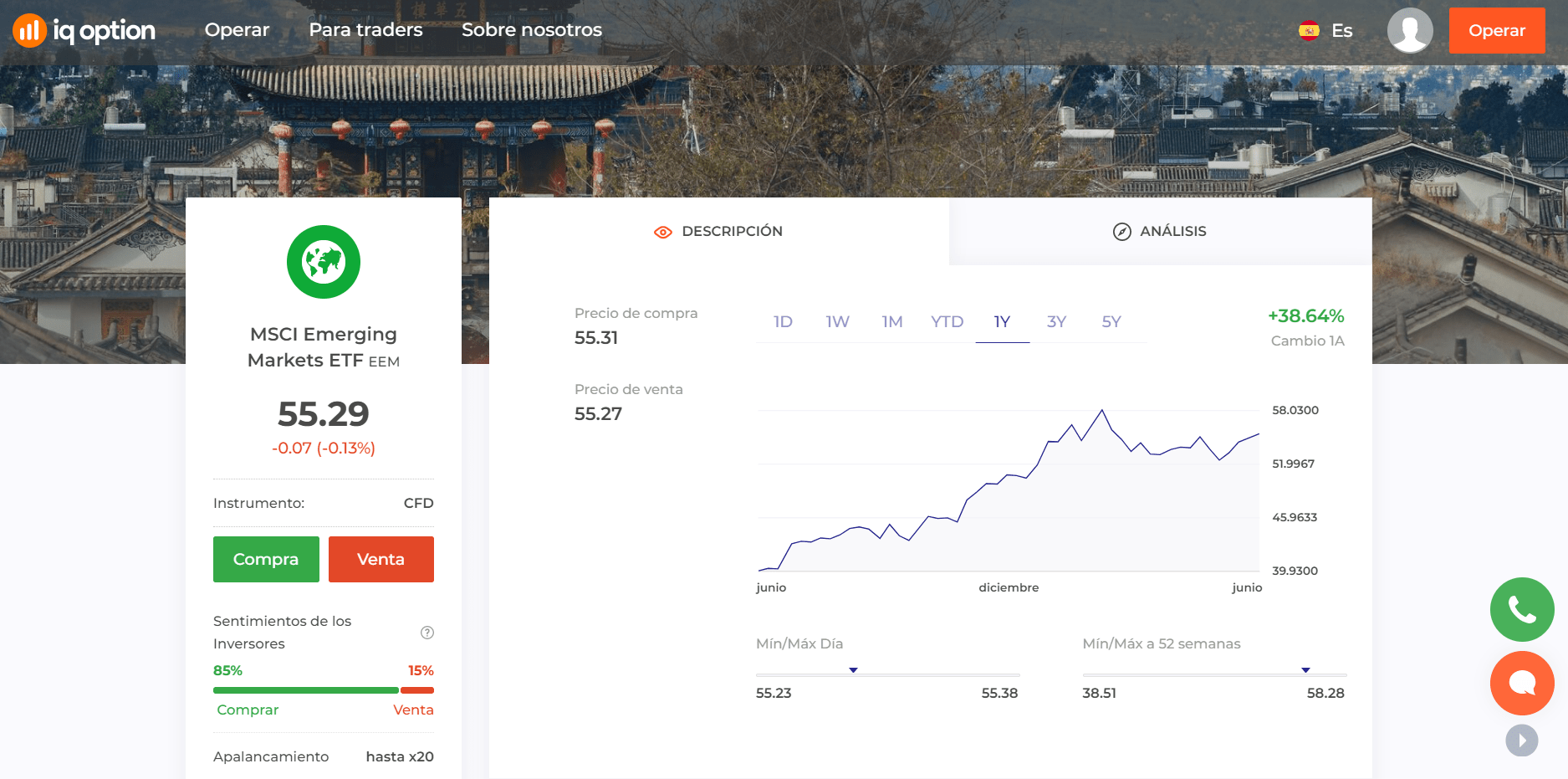Click the Mín/Máx Día range marker
The width and height of the screenshot is (1568, 779).
click(x=853, y=670)
